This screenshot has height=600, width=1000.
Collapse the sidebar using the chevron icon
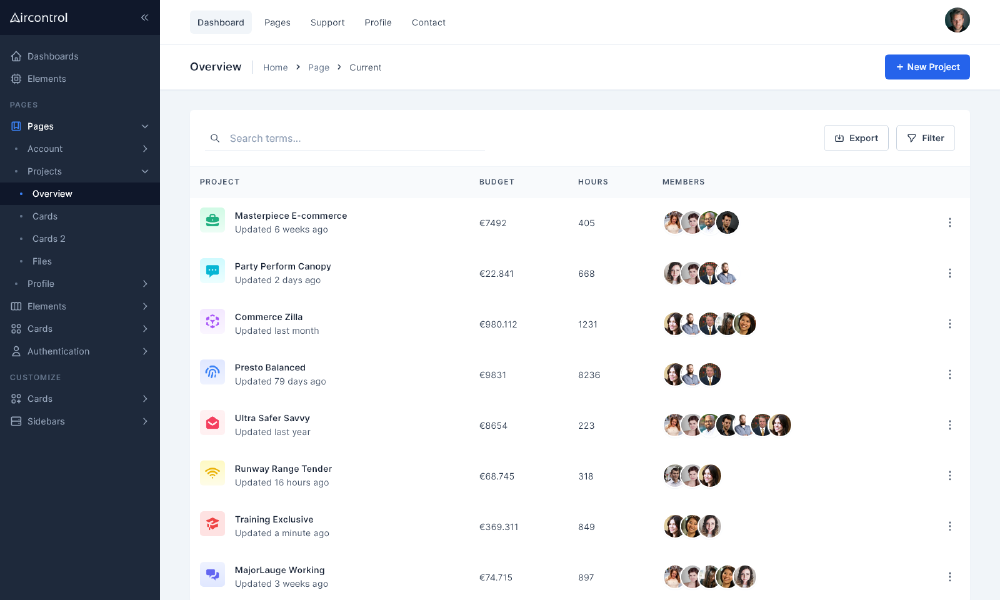tap(144, 17)
